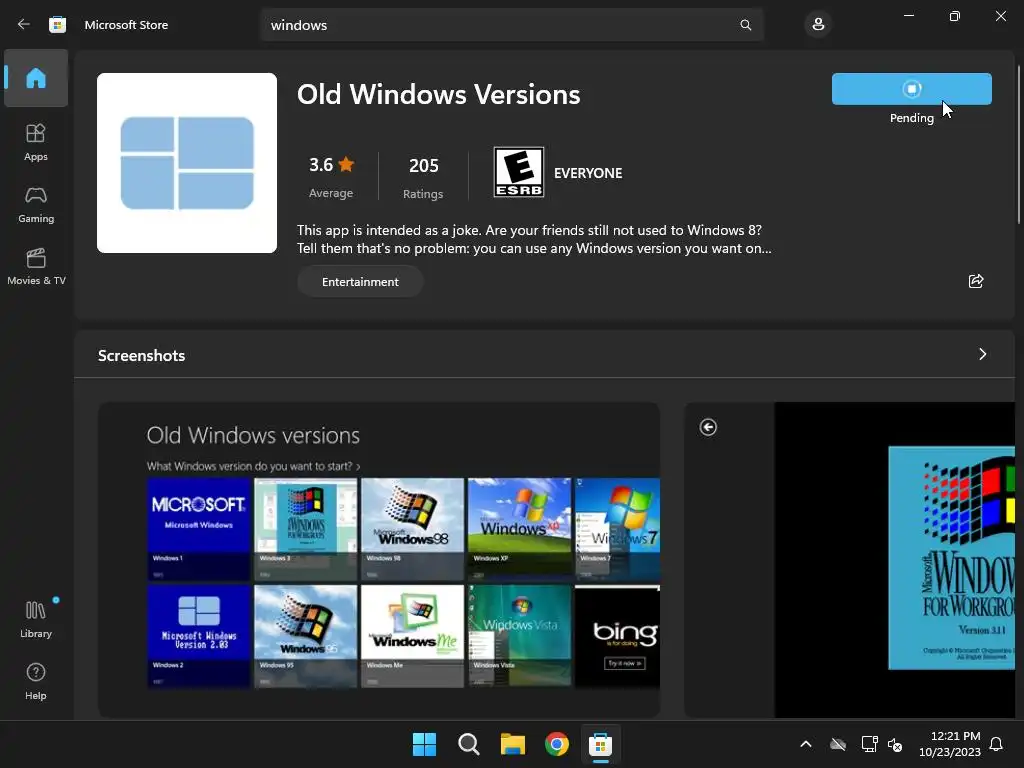Image resolution: width=1024 pixels, height=768 pixels.
Task: Open File Explorer from the taskbar
Action: (x=513, y=744)
